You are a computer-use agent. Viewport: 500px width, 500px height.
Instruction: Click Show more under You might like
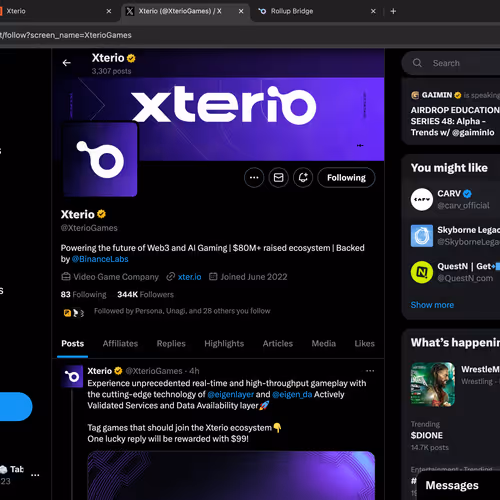pyautogui.click(x=432, y=305)
